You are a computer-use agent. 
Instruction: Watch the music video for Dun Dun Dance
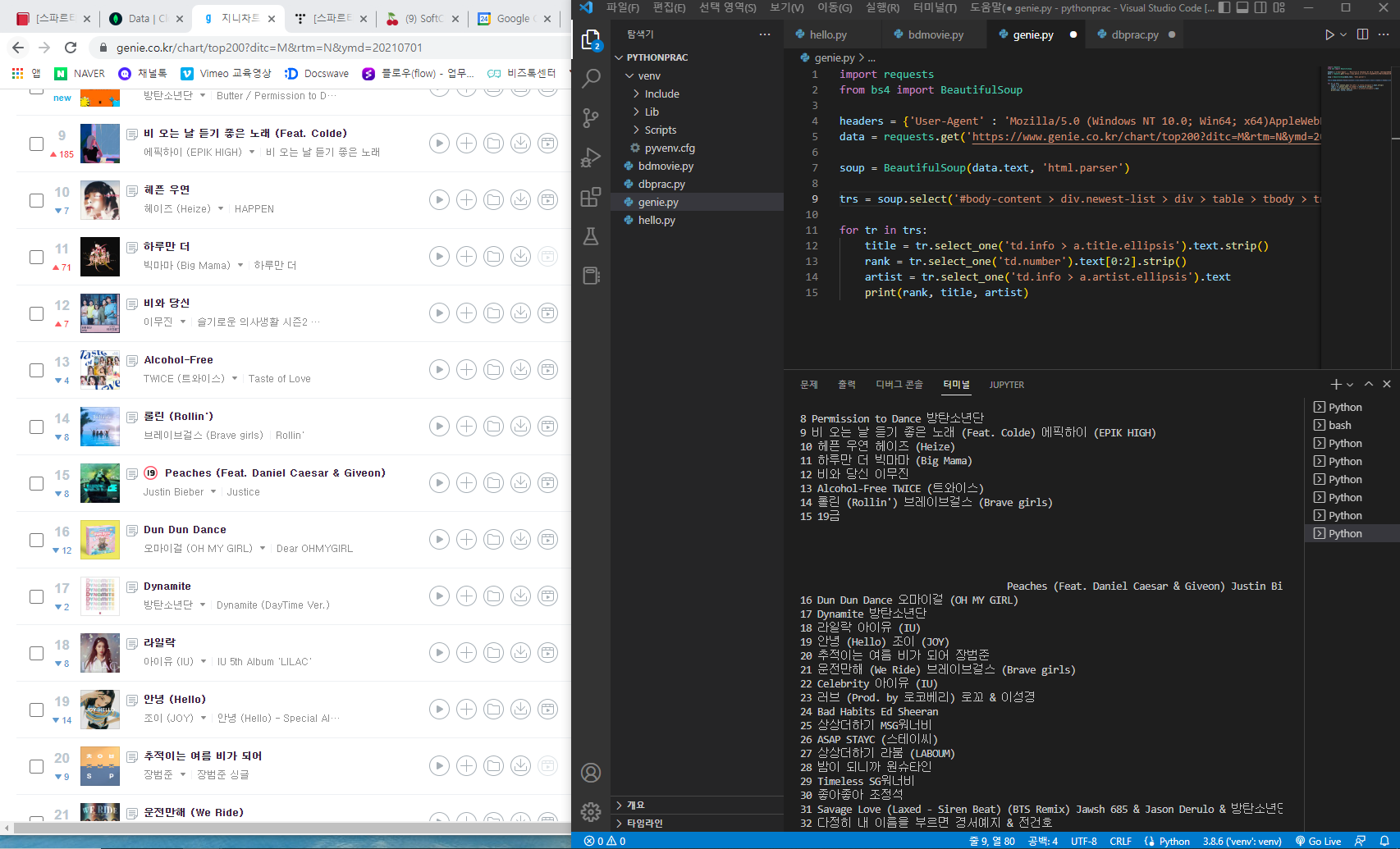548,539
